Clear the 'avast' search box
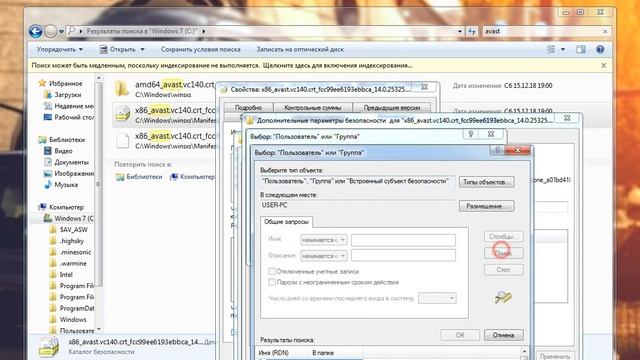 [605, 31]
